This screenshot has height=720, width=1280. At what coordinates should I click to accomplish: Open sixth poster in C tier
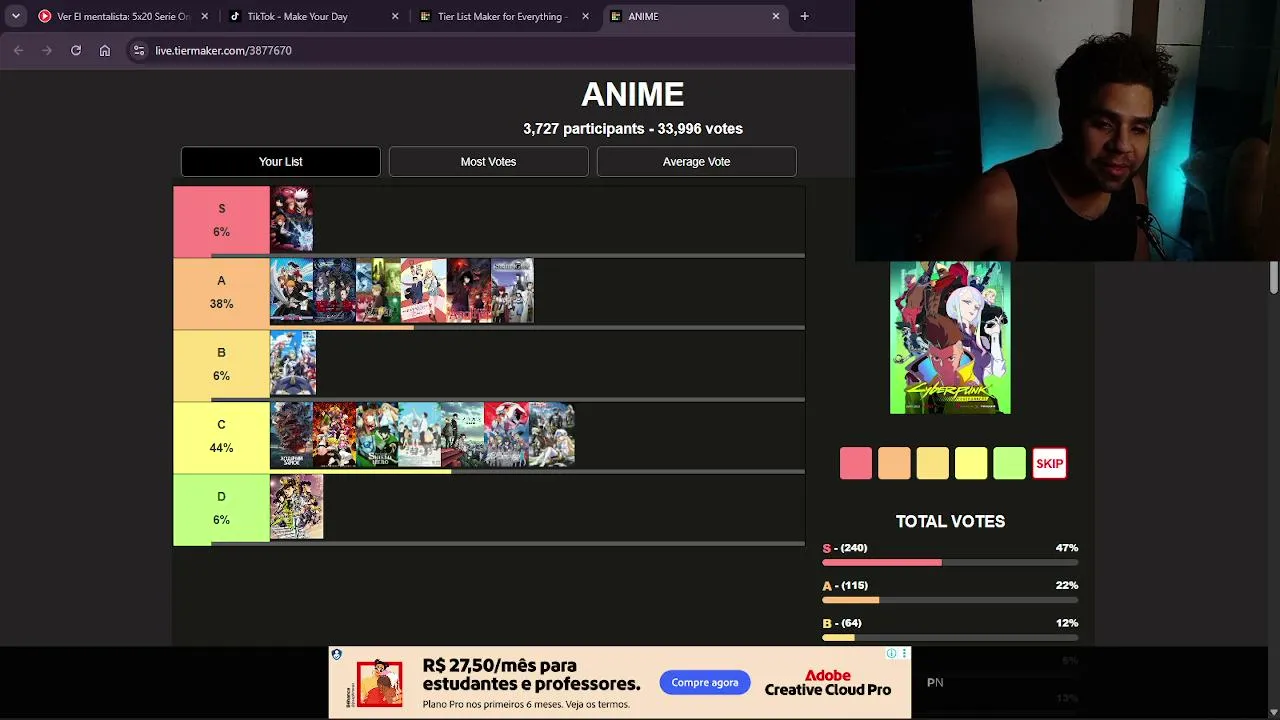pos(506,435)
